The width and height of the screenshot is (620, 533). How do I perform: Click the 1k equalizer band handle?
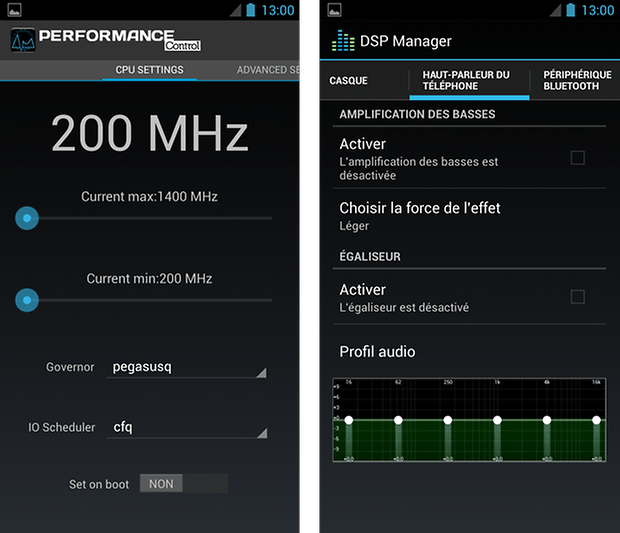[497, 420]
